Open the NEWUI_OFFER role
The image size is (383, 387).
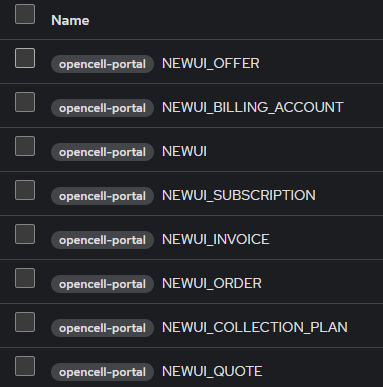pyautogui.click(x=210, y=63)
